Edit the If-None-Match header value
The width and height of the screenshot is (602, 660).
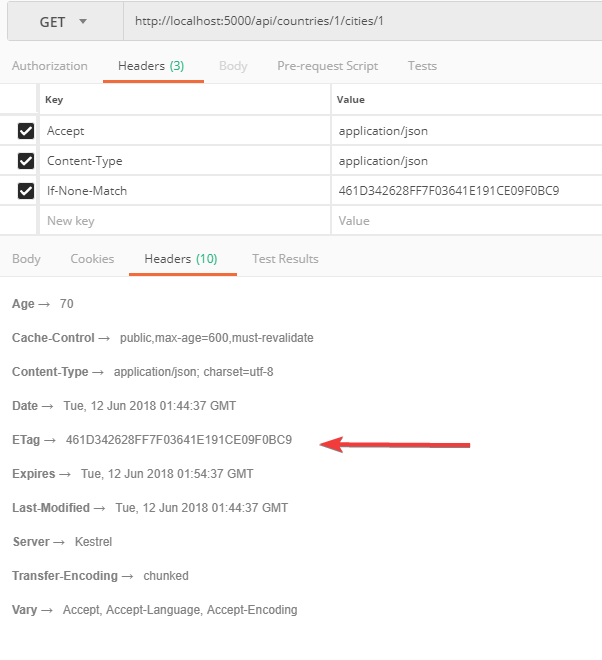click(465, 191)
